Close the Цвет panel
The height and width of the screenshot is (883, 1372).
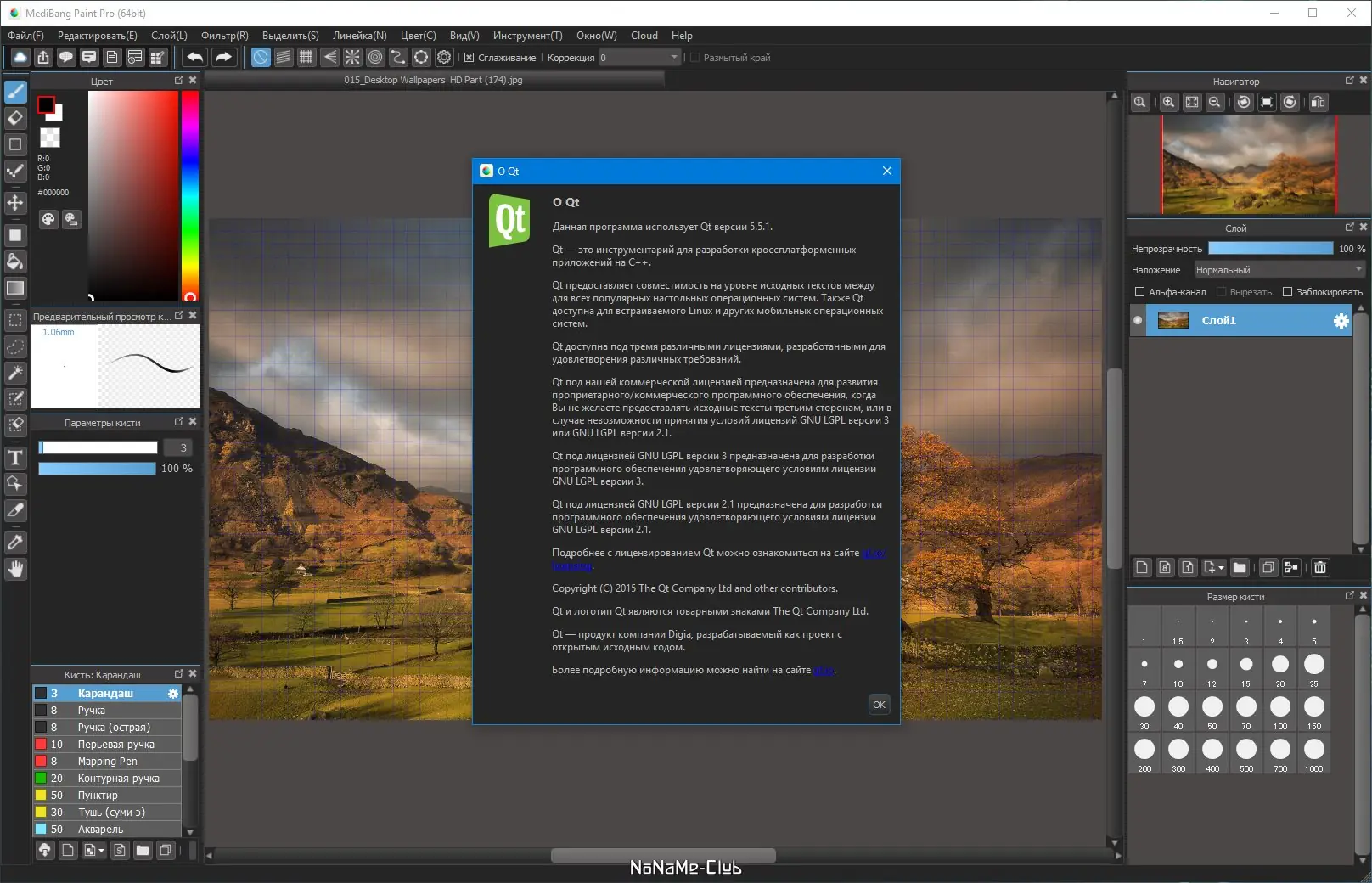coord(193,80)
